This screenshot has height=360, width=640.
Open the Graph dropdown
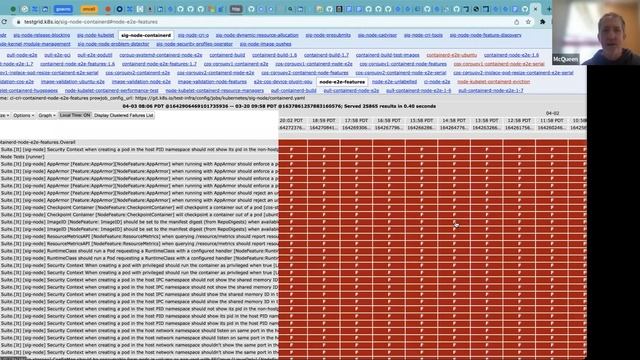[x=47, y=116]
